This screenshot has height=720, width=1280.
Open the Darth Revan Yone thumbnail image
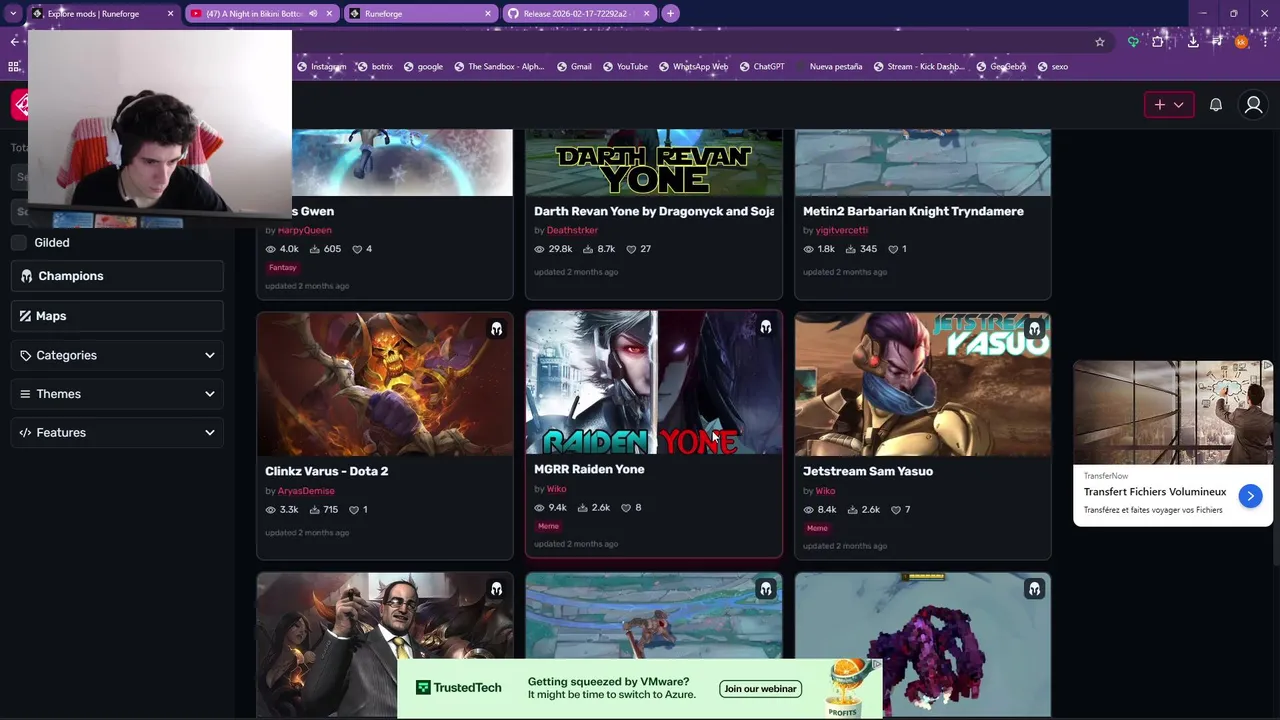point(653,162)
